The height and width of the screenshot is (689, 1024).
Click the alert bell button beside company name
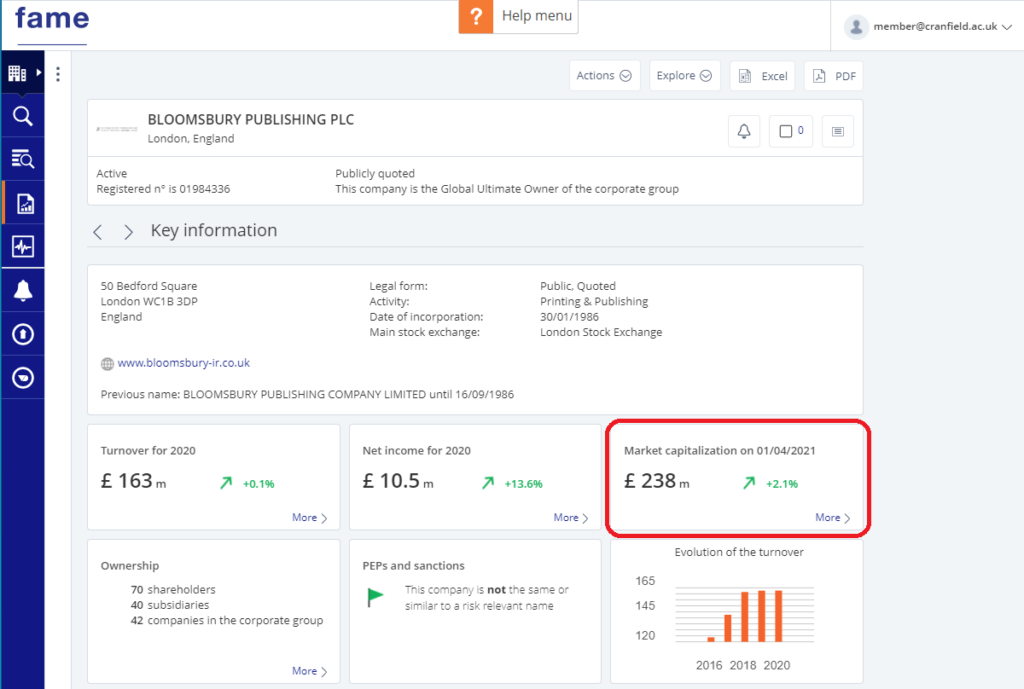pyautogui.click(x=743, y=131)
